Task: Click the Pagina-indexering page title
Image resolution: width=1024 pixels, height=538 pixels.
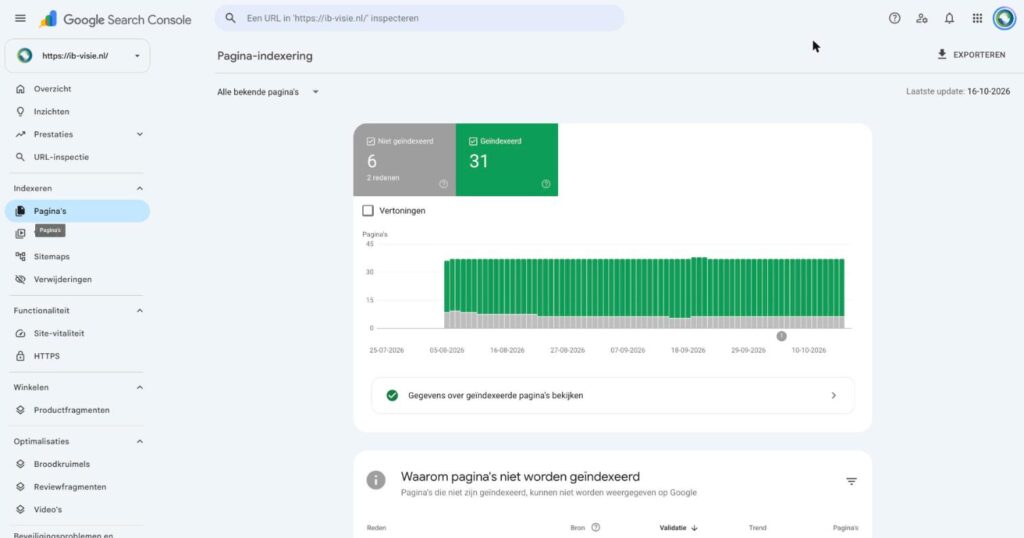Action: pos(264,56)
